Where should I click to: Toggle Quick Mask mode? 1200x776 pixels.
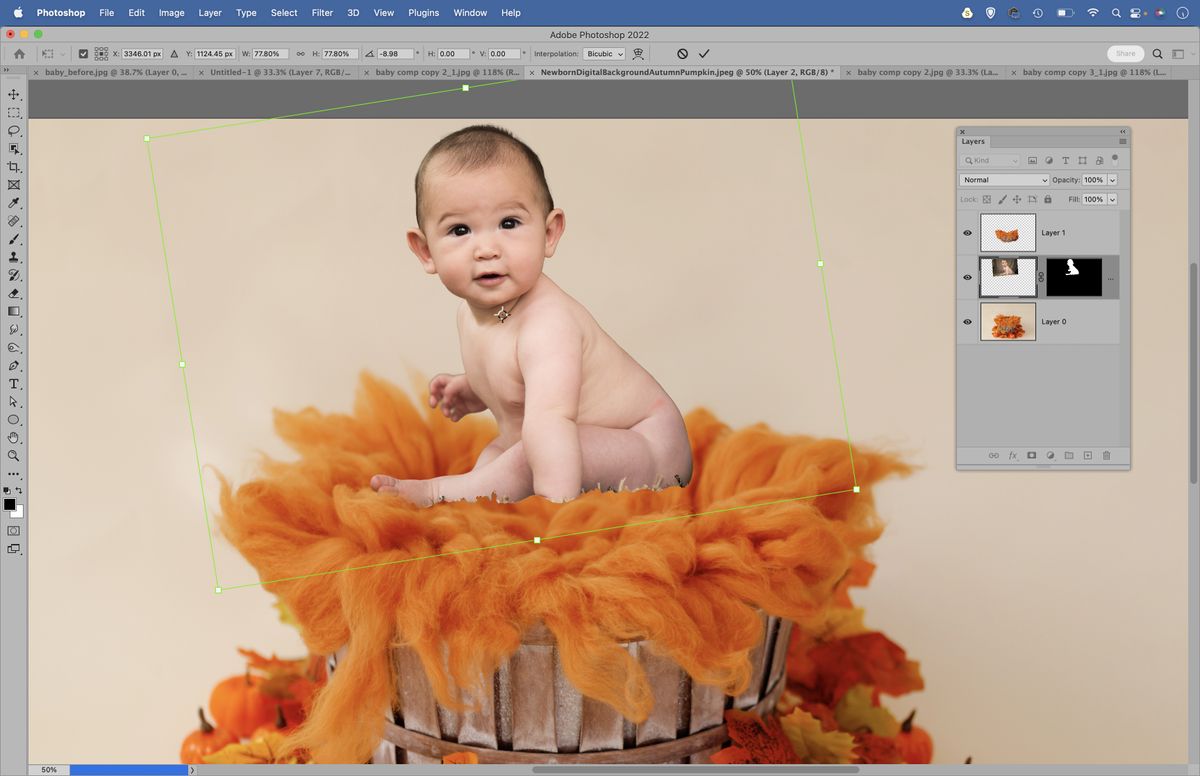14,530
